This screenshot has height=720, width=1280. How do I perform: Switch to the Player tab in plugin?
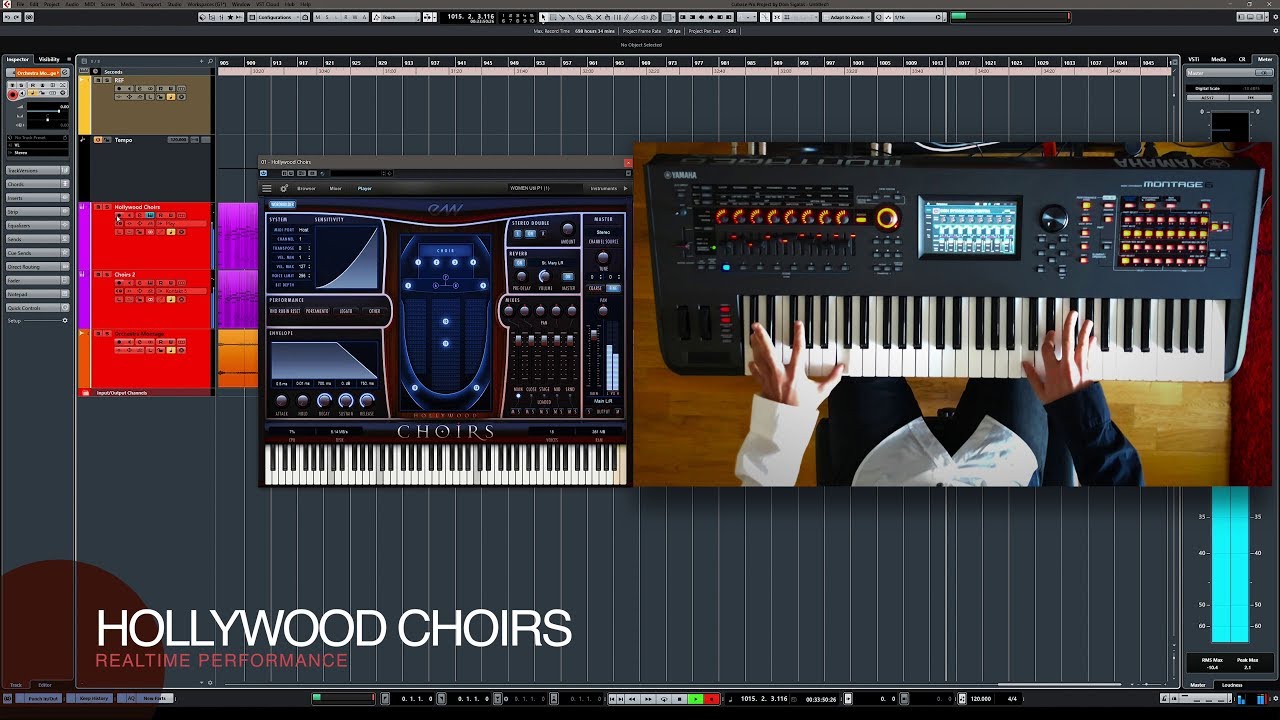(x=365, y=188)
